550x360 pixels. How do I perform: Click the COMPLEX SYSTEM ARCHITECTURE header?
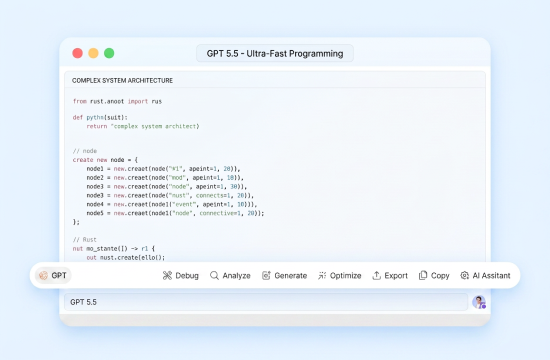(x=122, y=80)
